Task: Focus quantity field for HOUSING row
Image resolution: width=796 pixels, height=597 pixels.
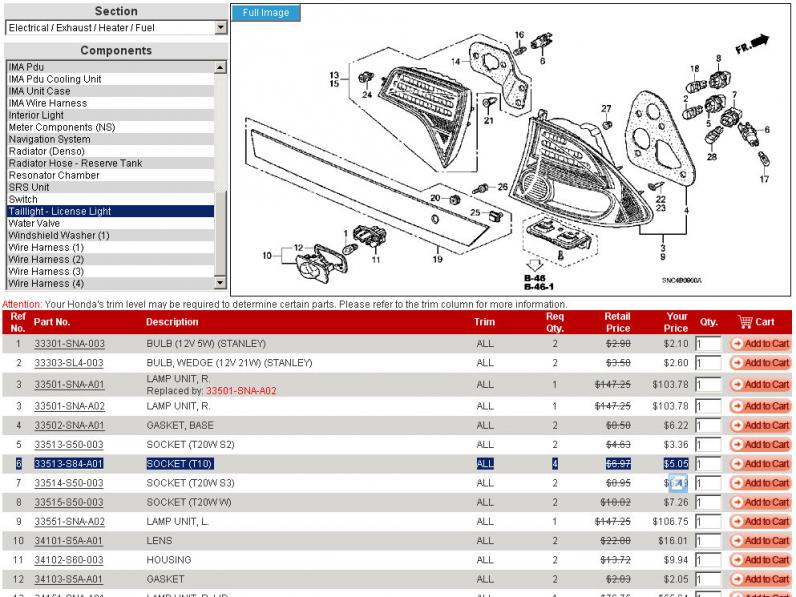Action: click(708, 560)
